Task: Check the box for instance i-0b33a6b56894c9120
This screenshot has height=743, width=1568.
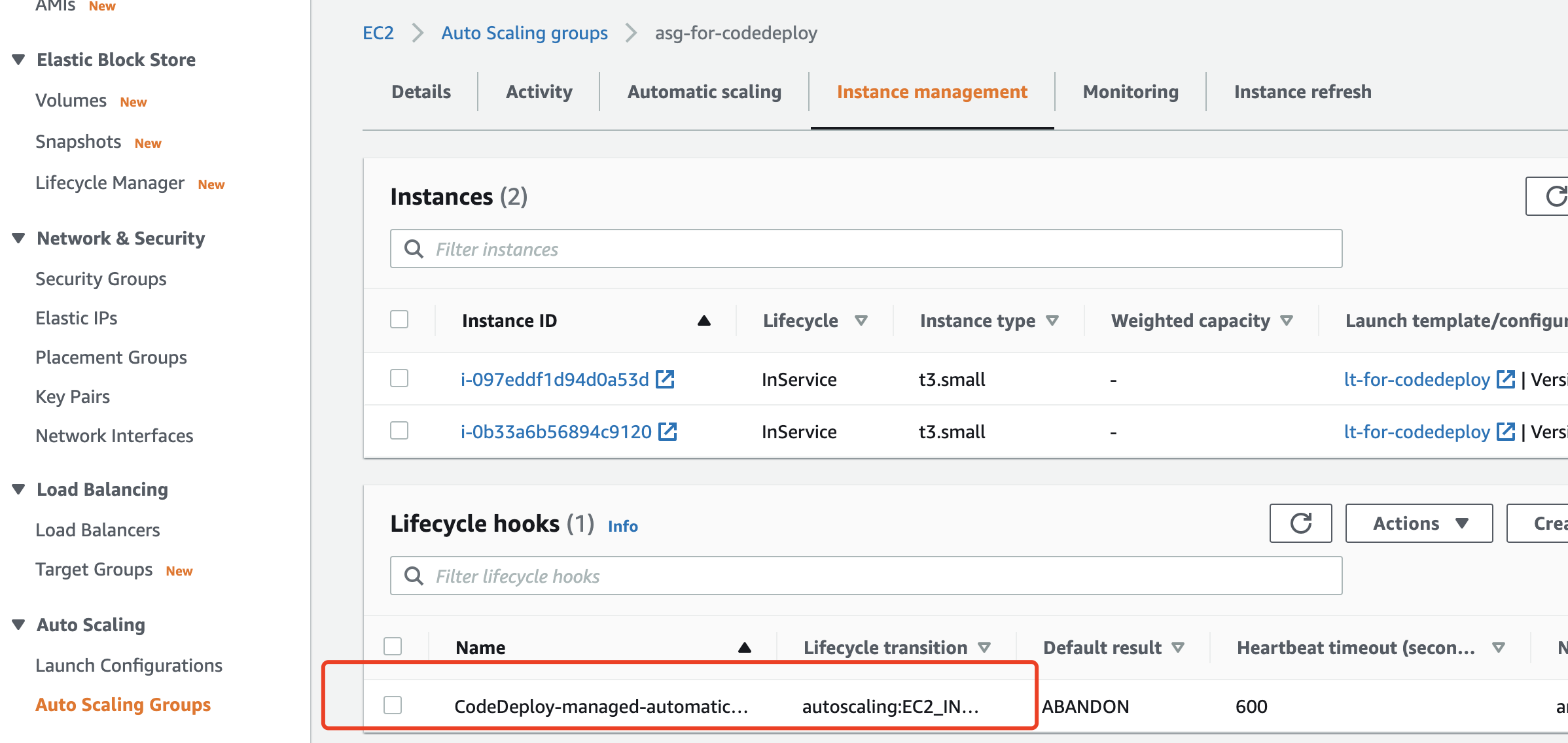Action: (399, 430)
